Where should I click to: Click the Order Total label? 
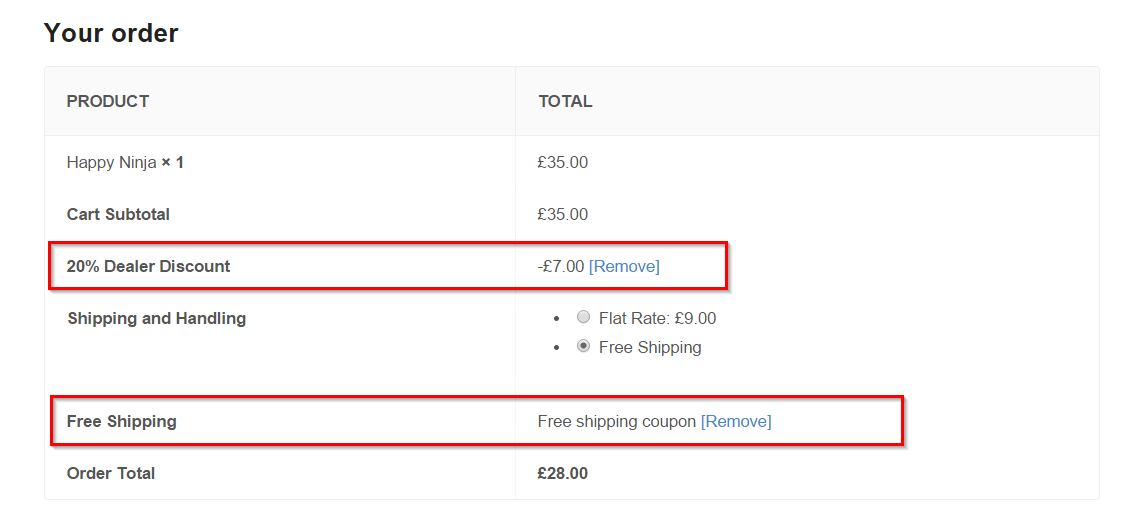coord(111,473)
